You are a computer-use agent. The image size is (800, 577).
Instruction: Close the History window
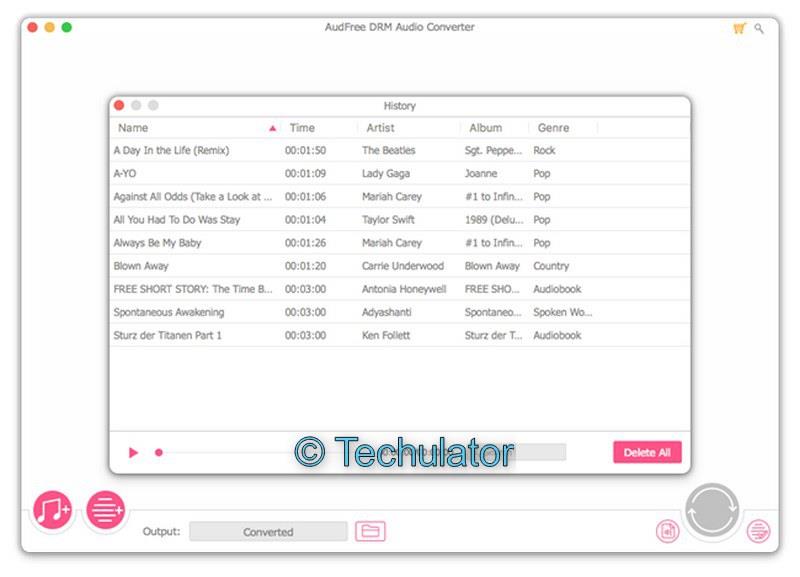point(119,106)
